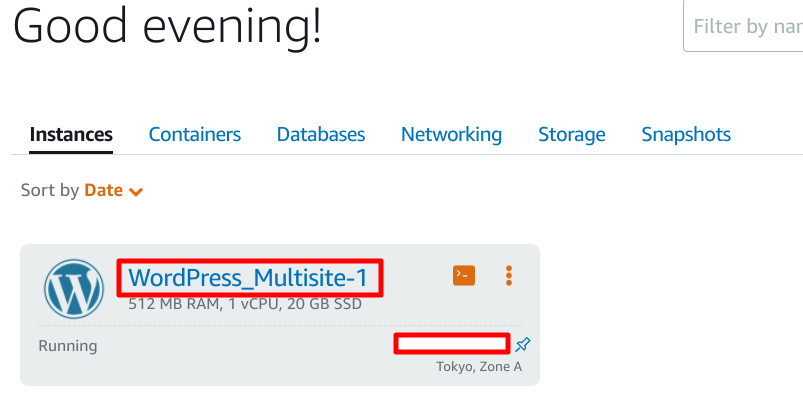803x397 pixels.
Task: Open the browser SSH terminal icon
Action: (463, 276)
